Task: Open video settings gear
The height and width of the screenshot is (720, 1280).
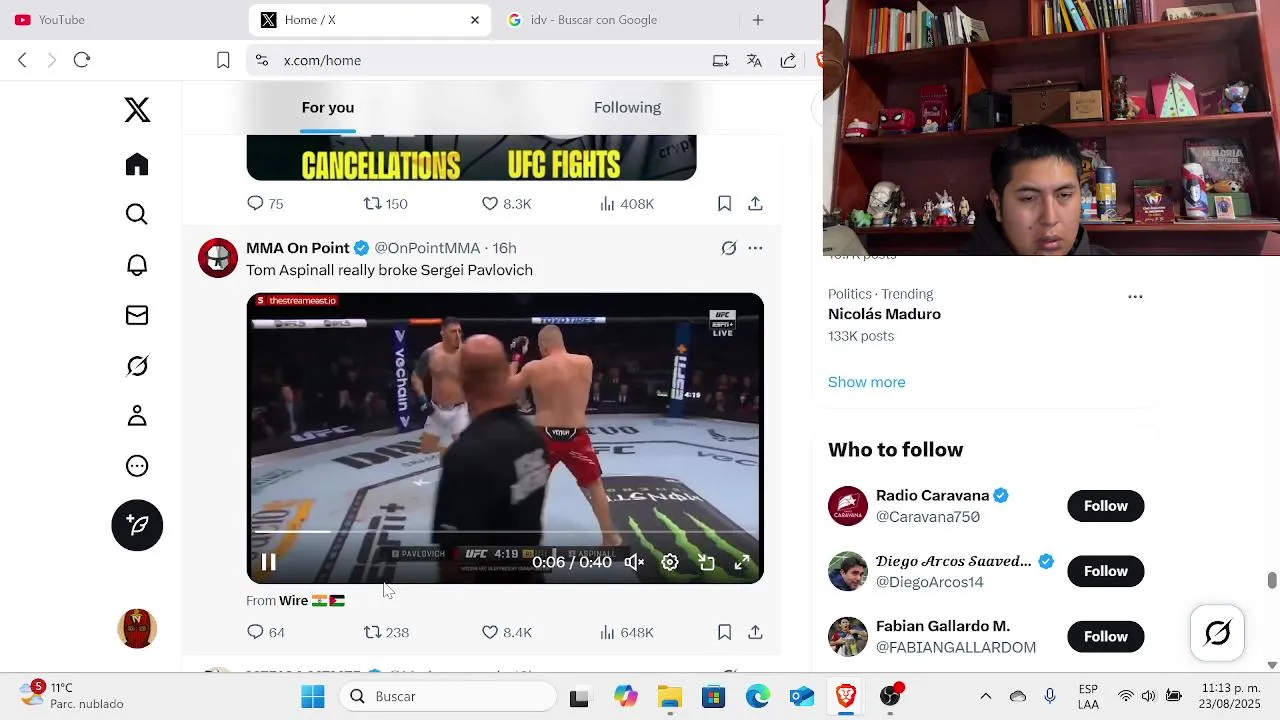Action: 670,562
